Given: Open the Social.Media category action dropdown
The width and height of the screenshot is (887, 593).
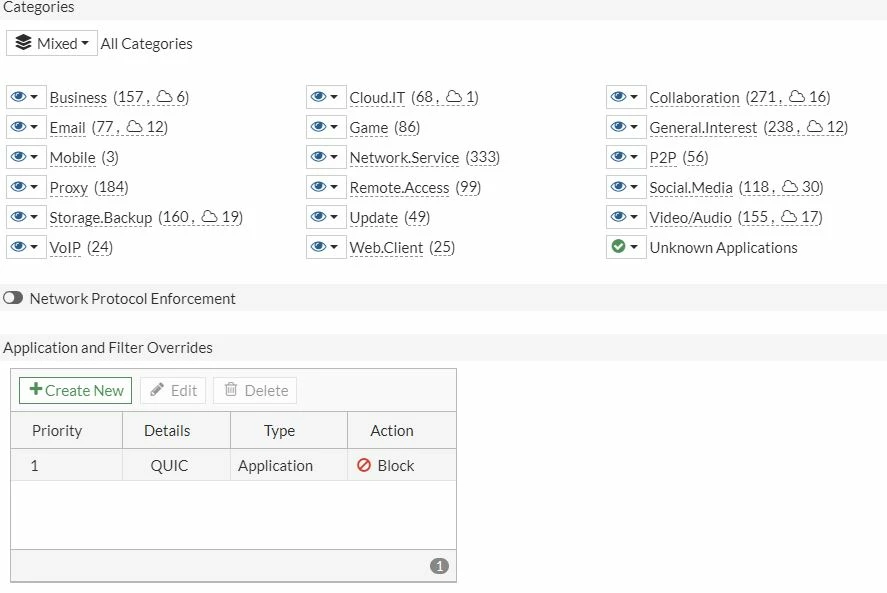Looking at the screenshot, I should pos(626,187).
